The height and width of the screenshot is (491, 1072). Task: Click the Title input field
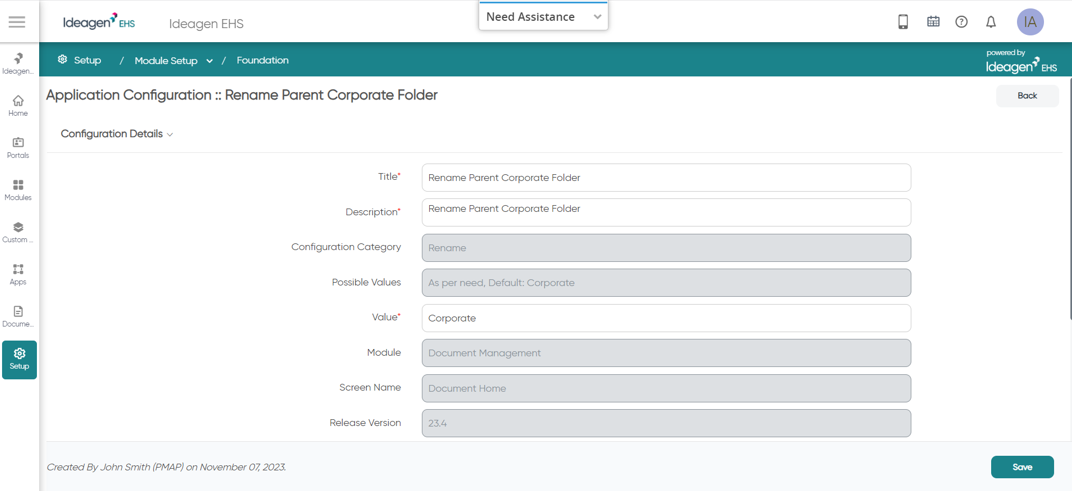coord(667,178)
